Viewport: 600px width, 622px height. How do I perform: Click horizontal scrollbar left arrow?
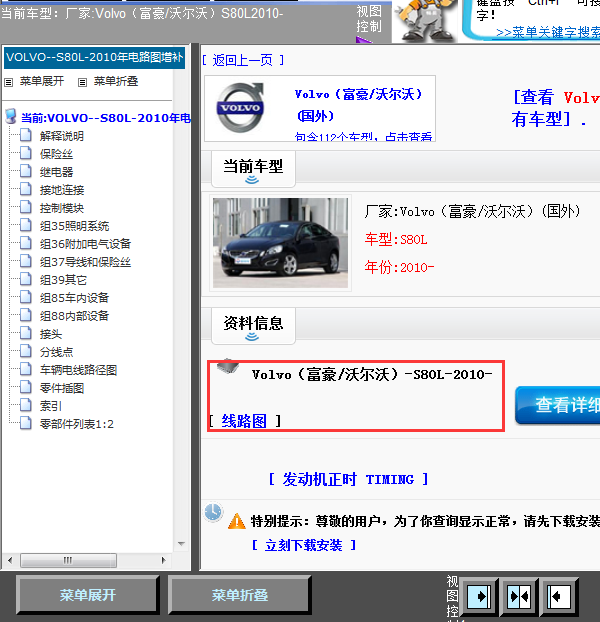pyautogui.click(x=10, y=560)
